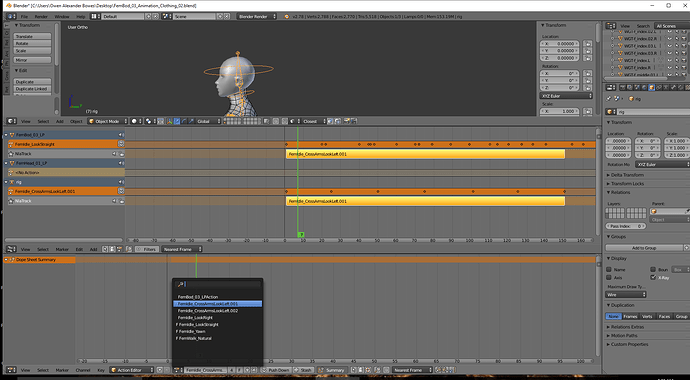The width and height of the screenshot is (690, 380).
Task: Enable the rotate manipulator icon
Action: [184, 121]
